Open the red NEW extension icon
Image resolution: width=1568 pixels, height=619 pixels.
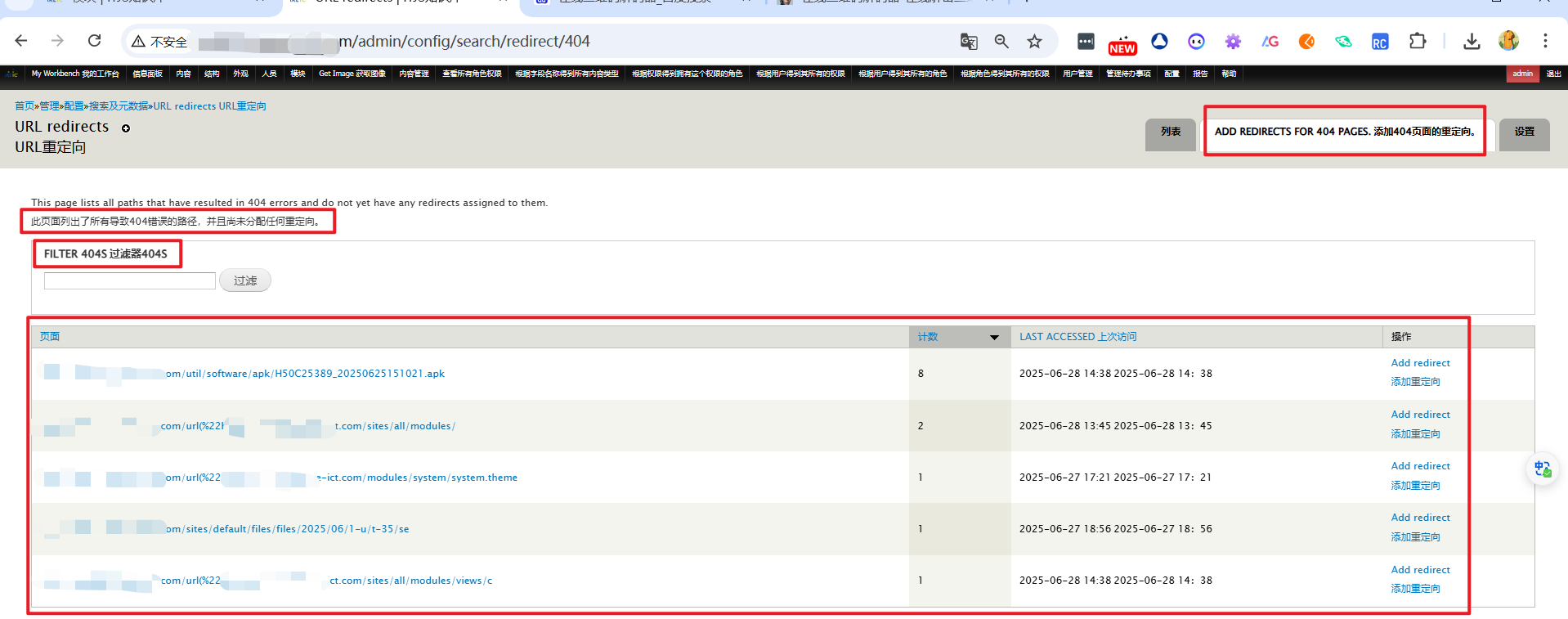(1122, 45)
